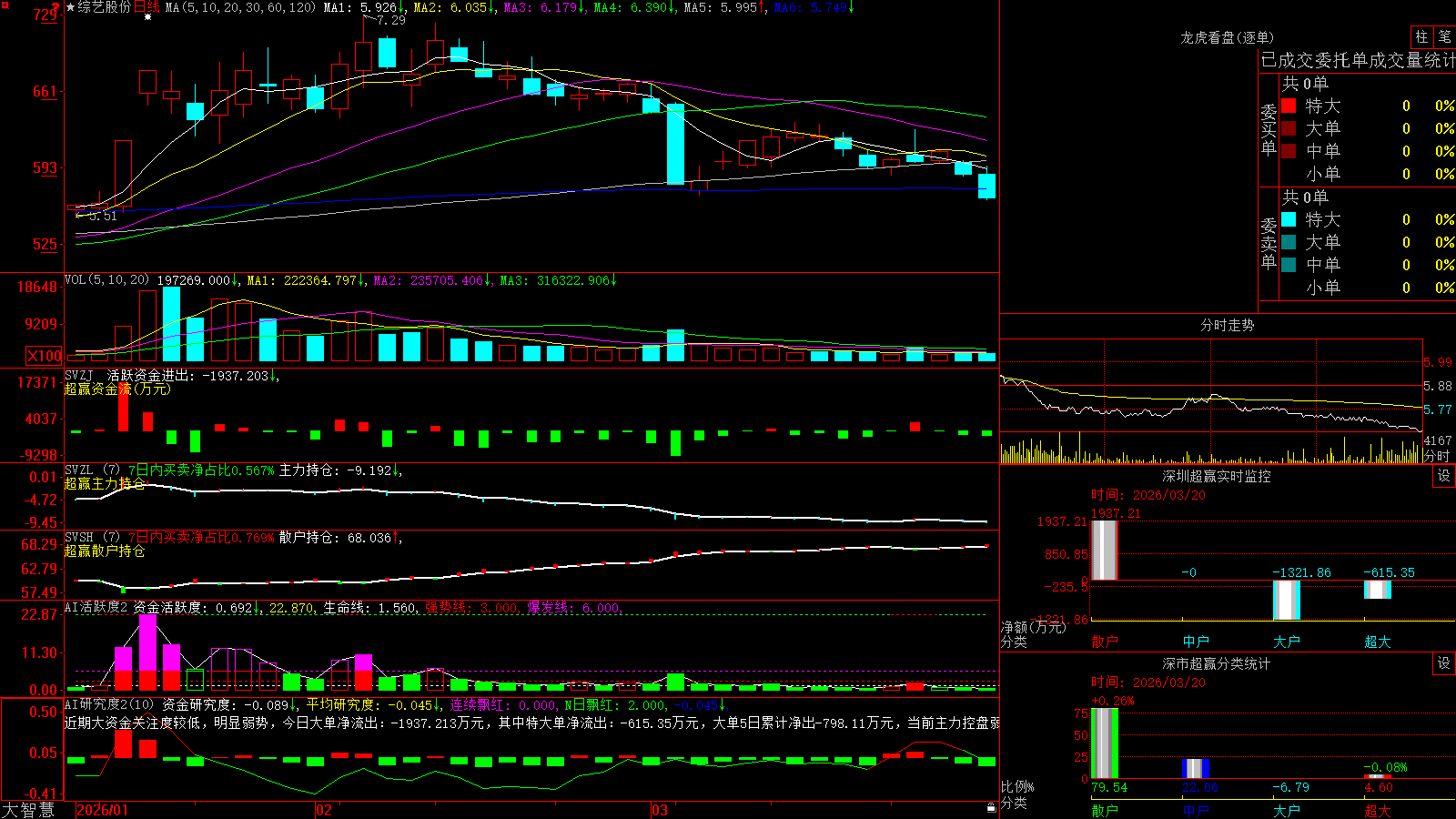Screen dimensions: 1456x819
Task: Click the 深圳超赢实时监控 panel title
Action: tap(1217, 476)
